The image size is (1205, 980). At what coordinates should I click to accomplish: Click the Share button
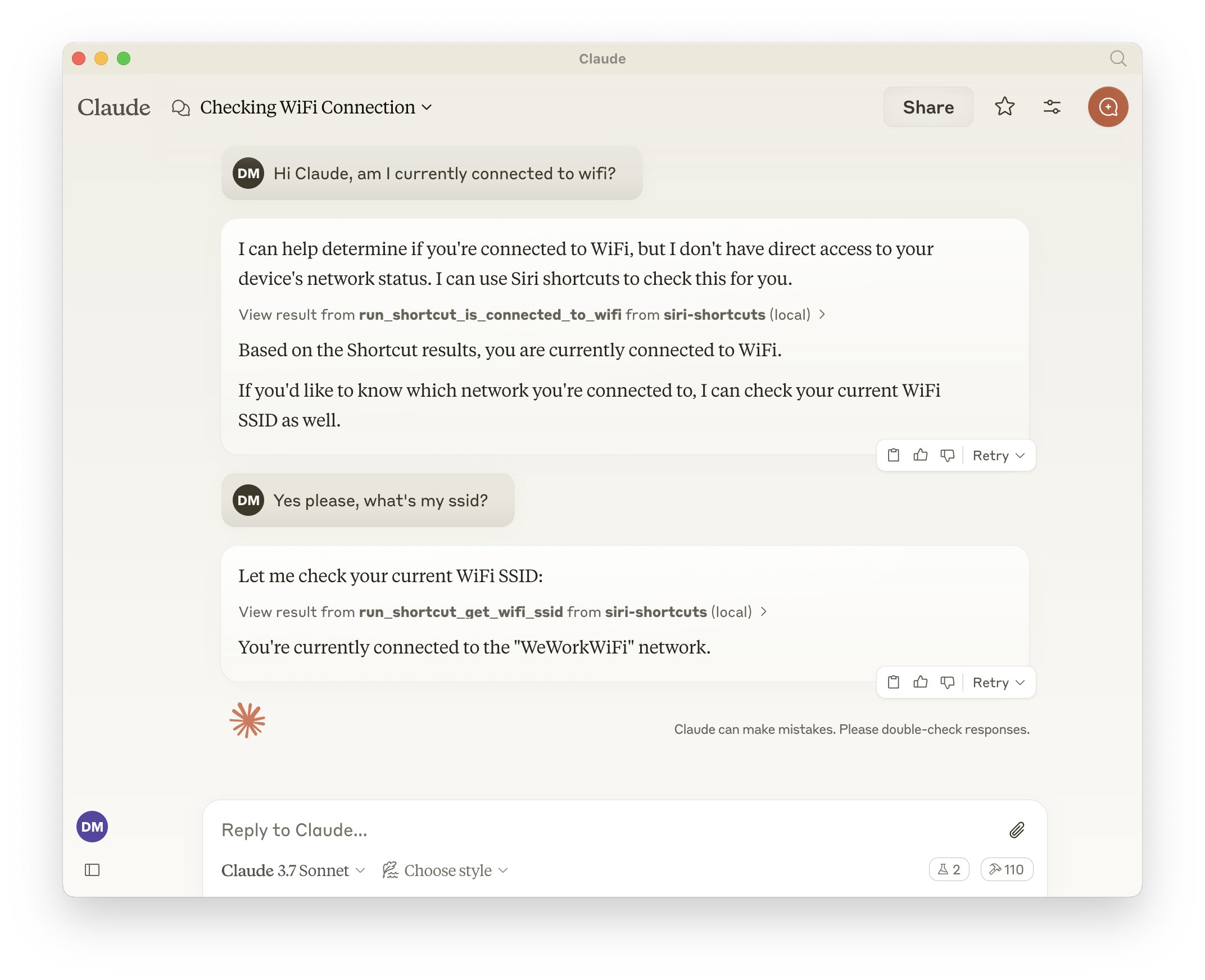click(x=928, y=107)
